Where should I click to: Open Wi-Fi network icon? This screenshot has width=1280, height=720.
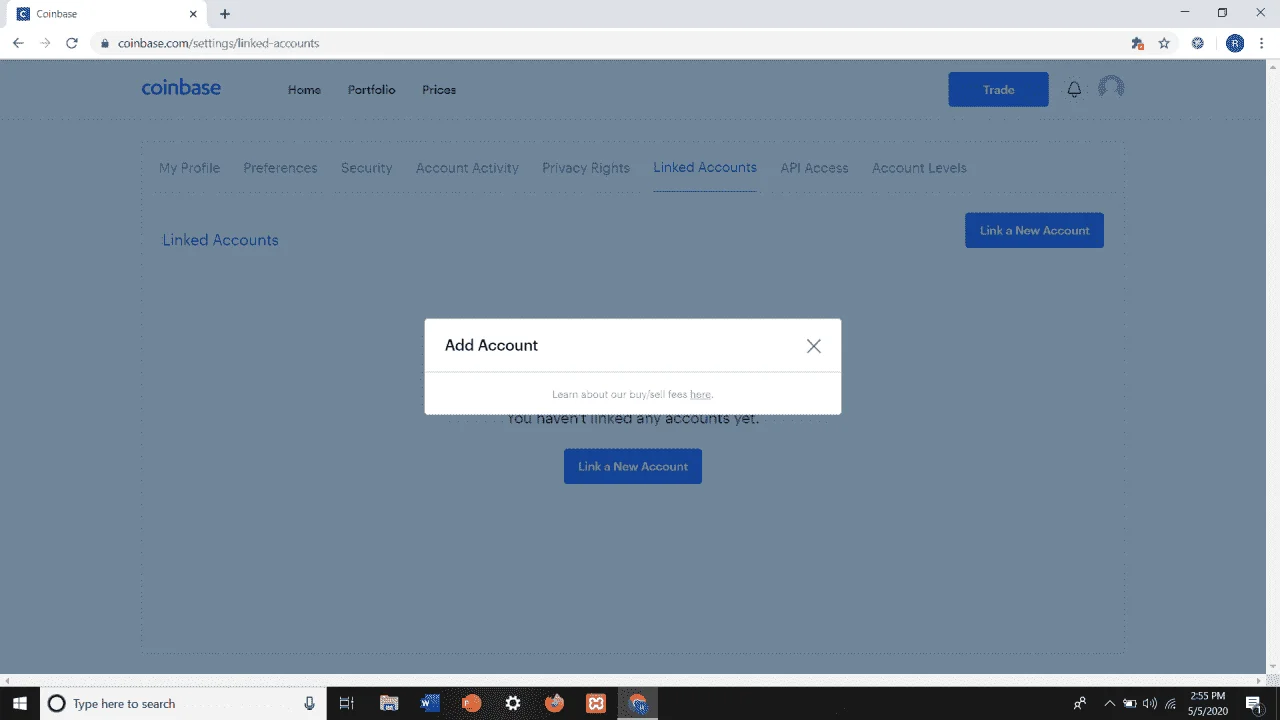(x=1170, y=703)
